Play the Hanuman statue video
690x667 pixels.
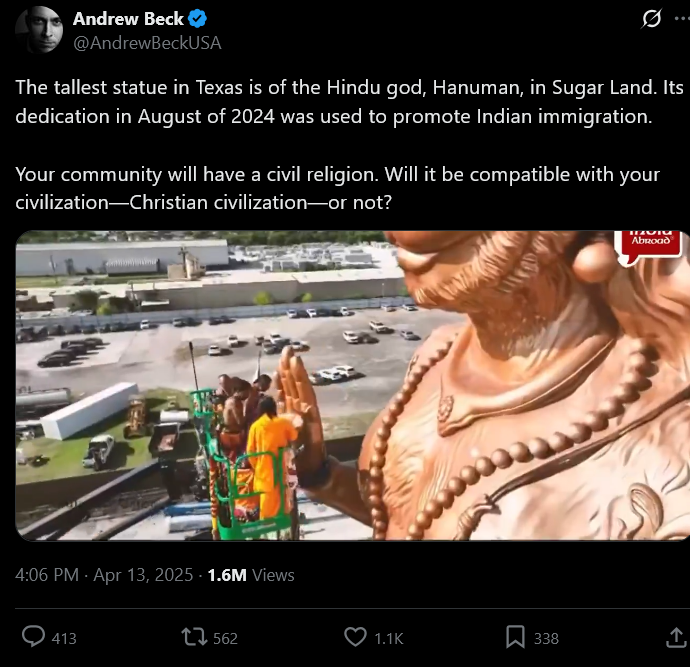click(x=352, y=385)
